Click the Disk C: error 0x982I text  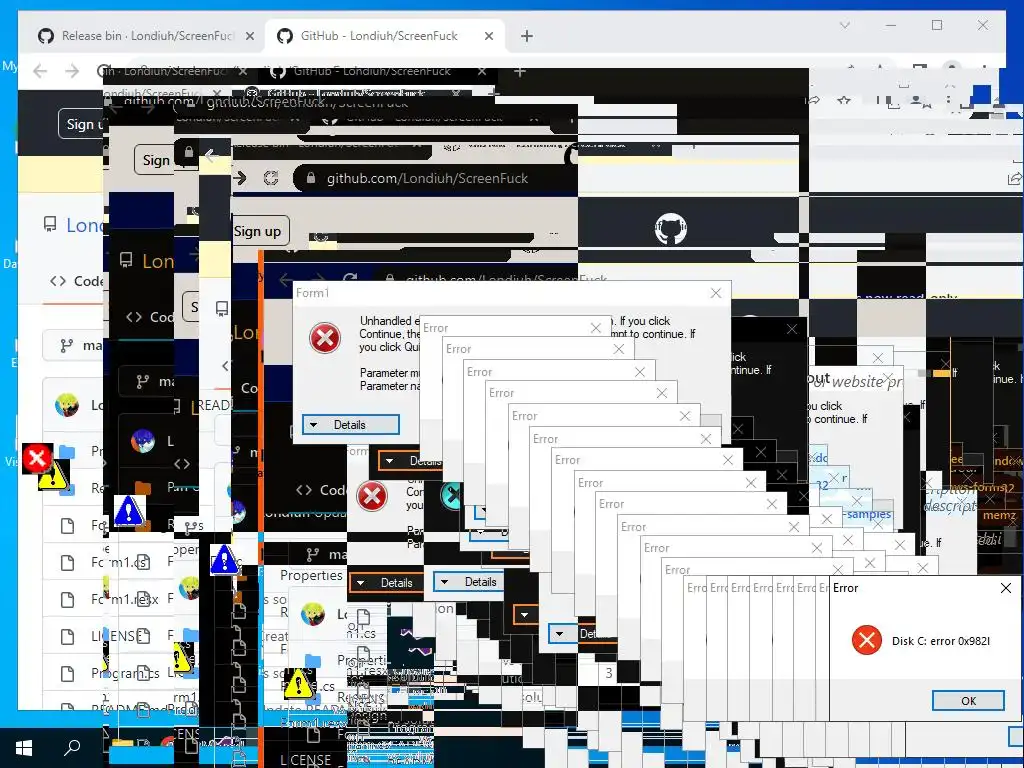point(940,641)
